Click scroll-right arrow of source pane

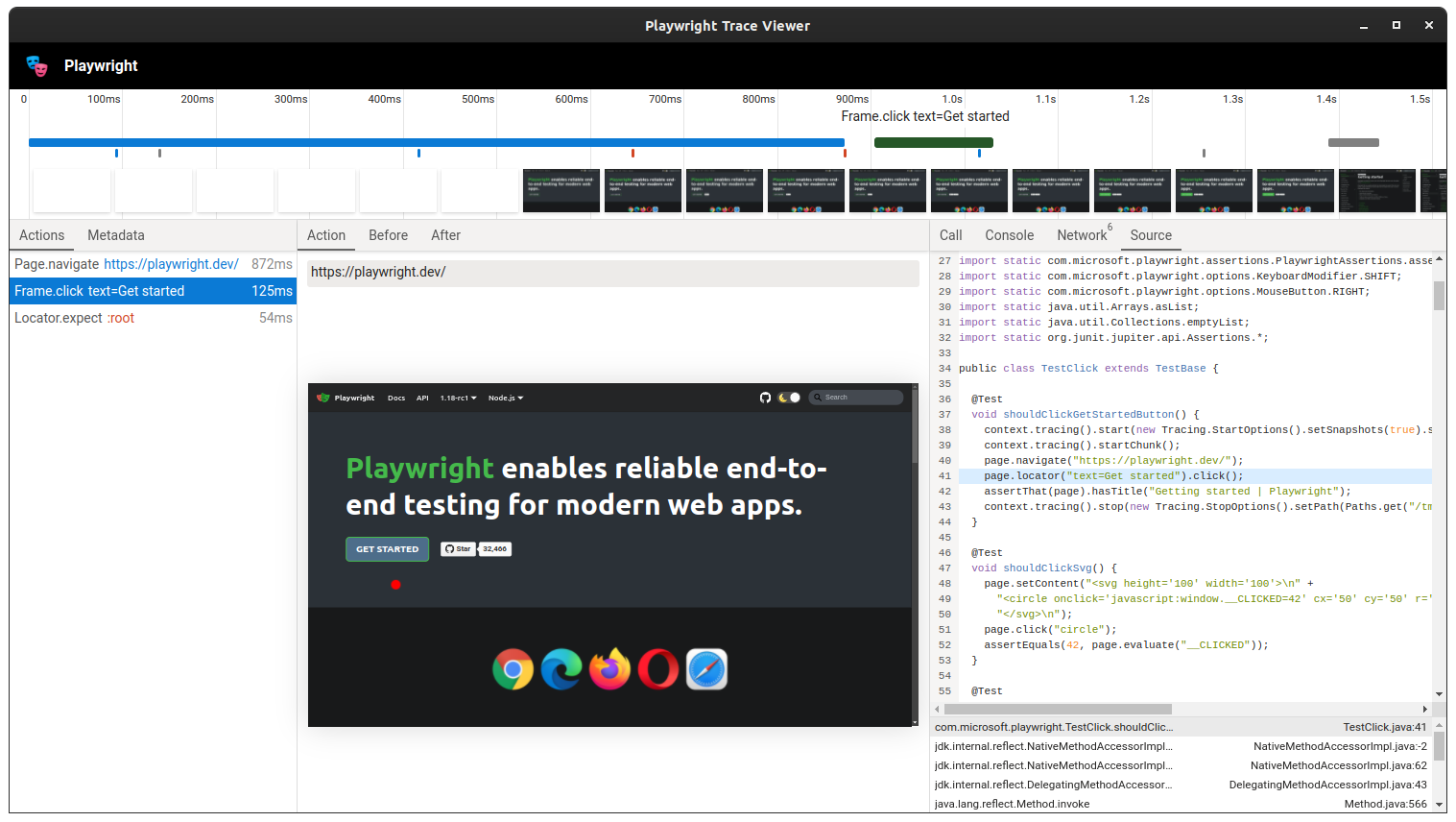point(1425,710)
